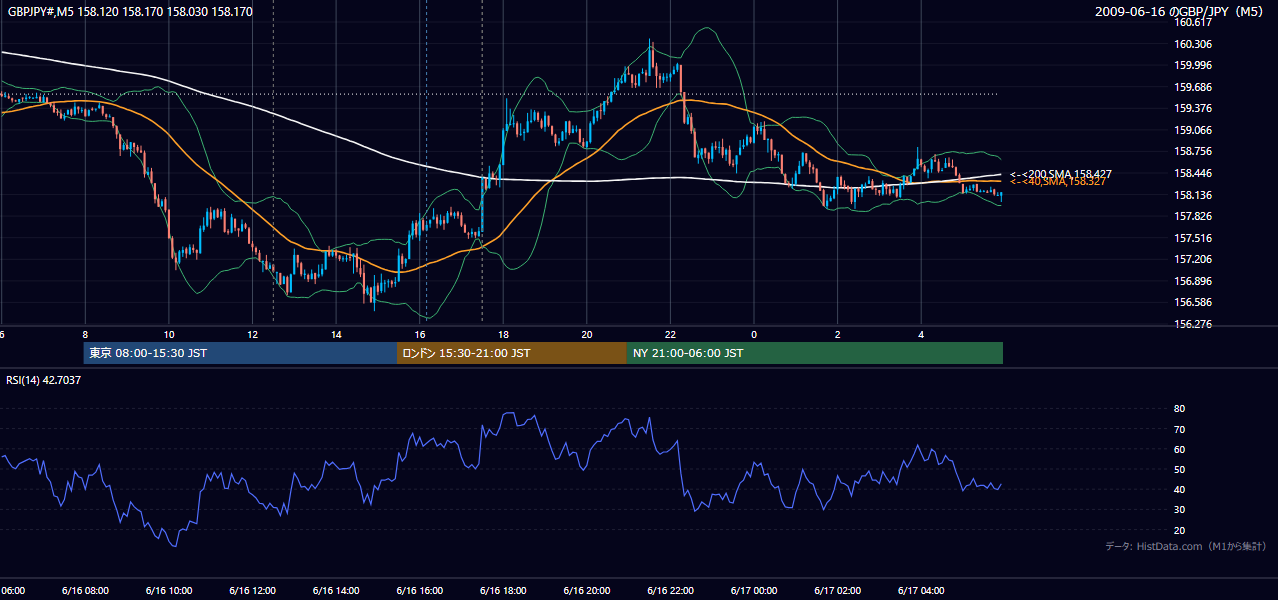Click price axis value 158.136

1195,195
